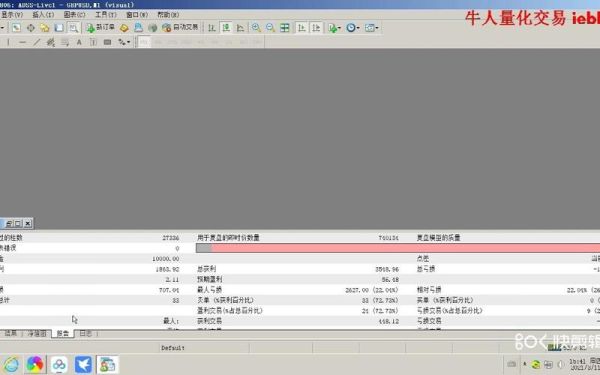Select the vertical line drawing tool

8,42
